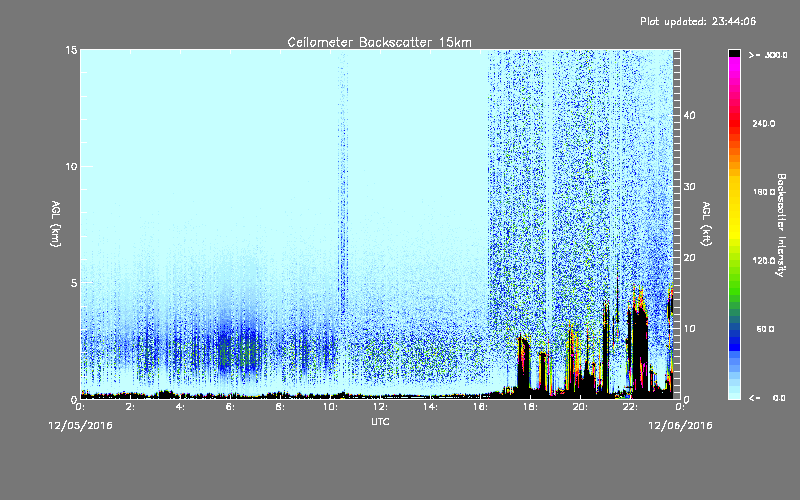Select the 'Backscatter Intensity' colorbar label

point(781,225)
